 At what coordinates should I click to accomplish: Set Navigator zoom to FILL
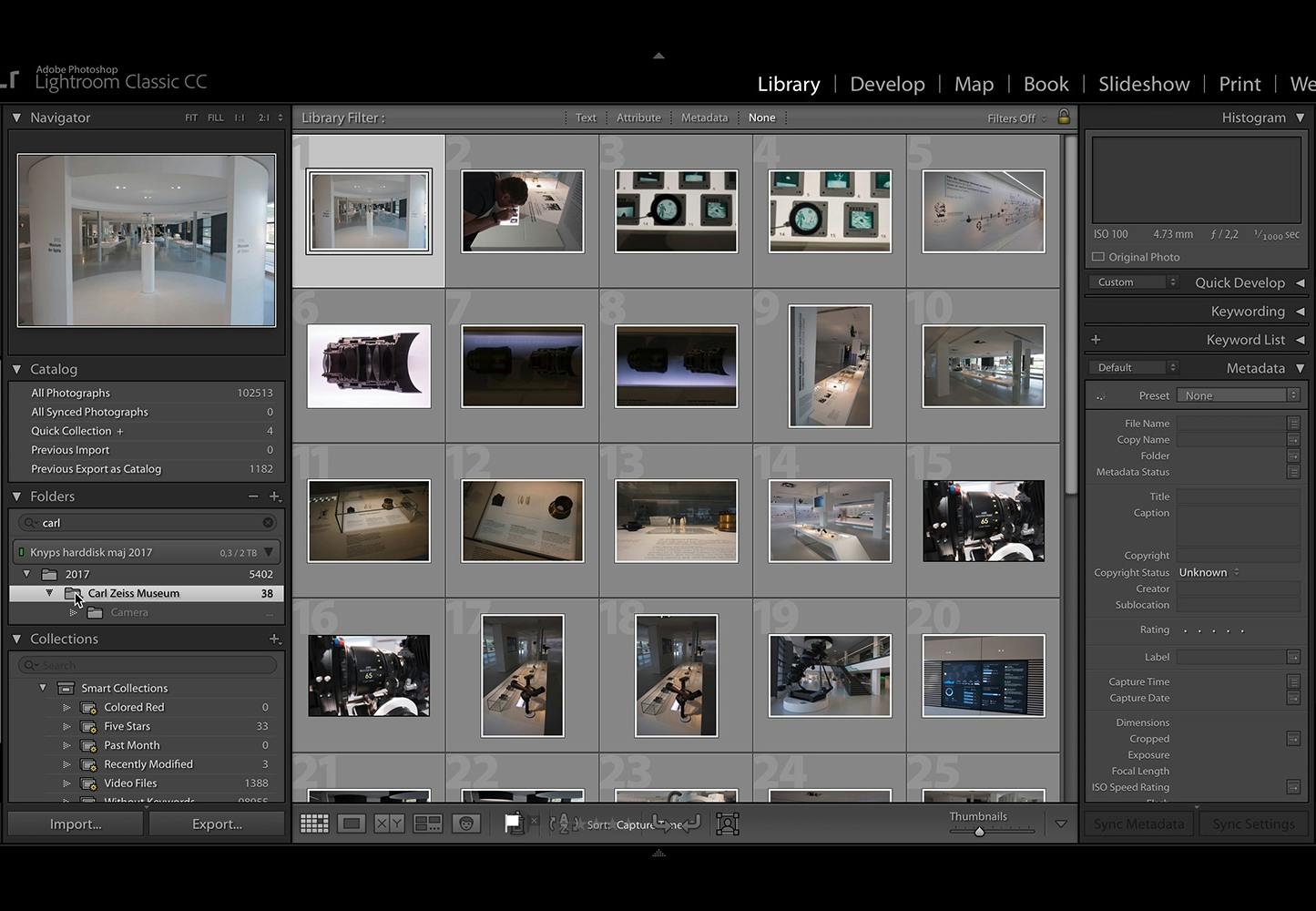click(x=215, y=118)
